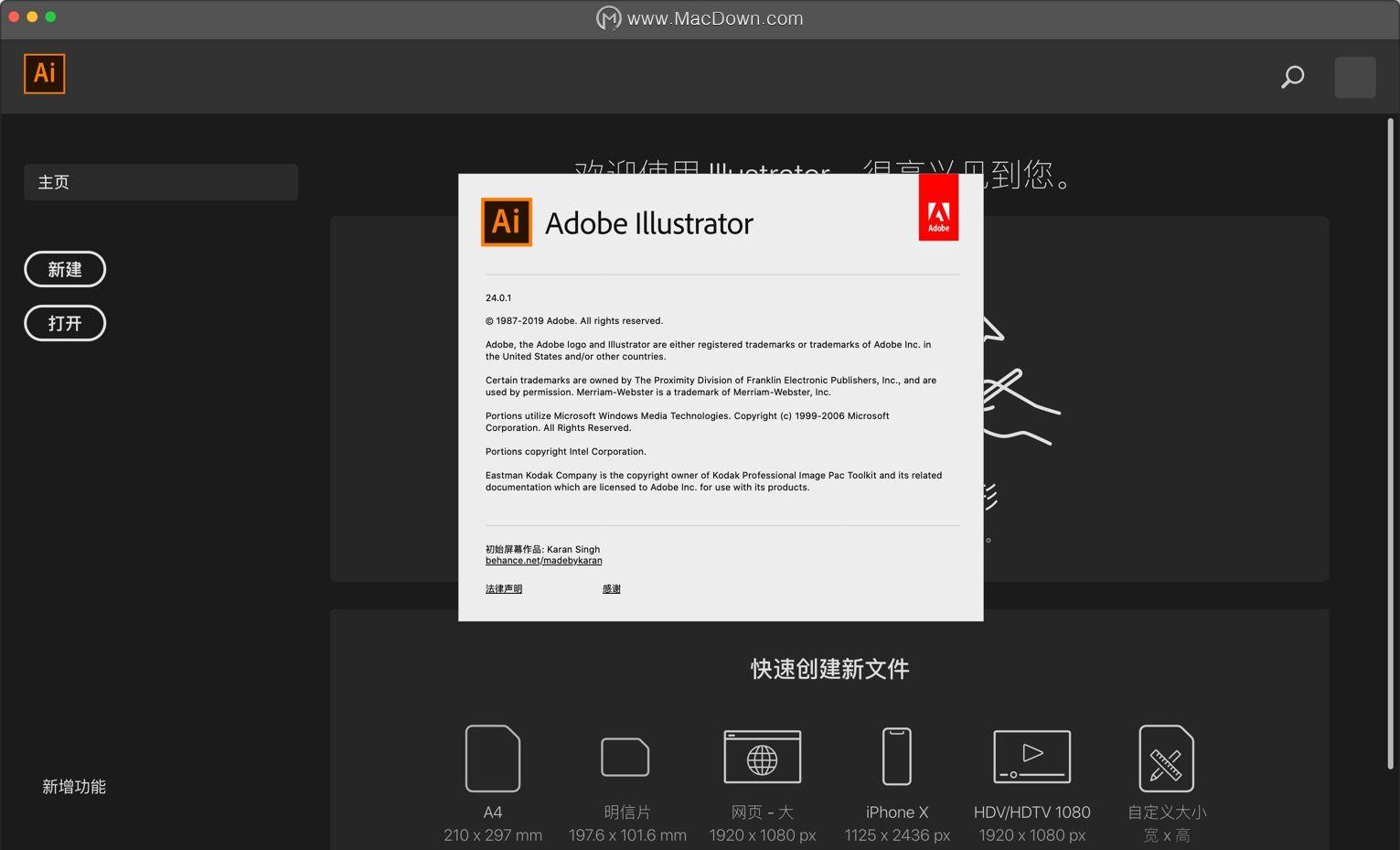This screenshot has height=850, width=1400.
Task: Choose the iPhone X preset icon
Action: (897, 757)
